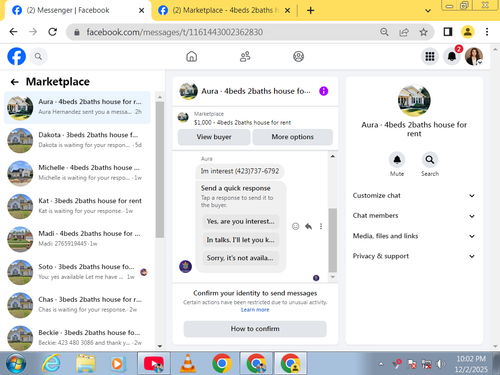Click the More options button
The width and height of the screenshot is (500, 375).
[x=292, y=137]
